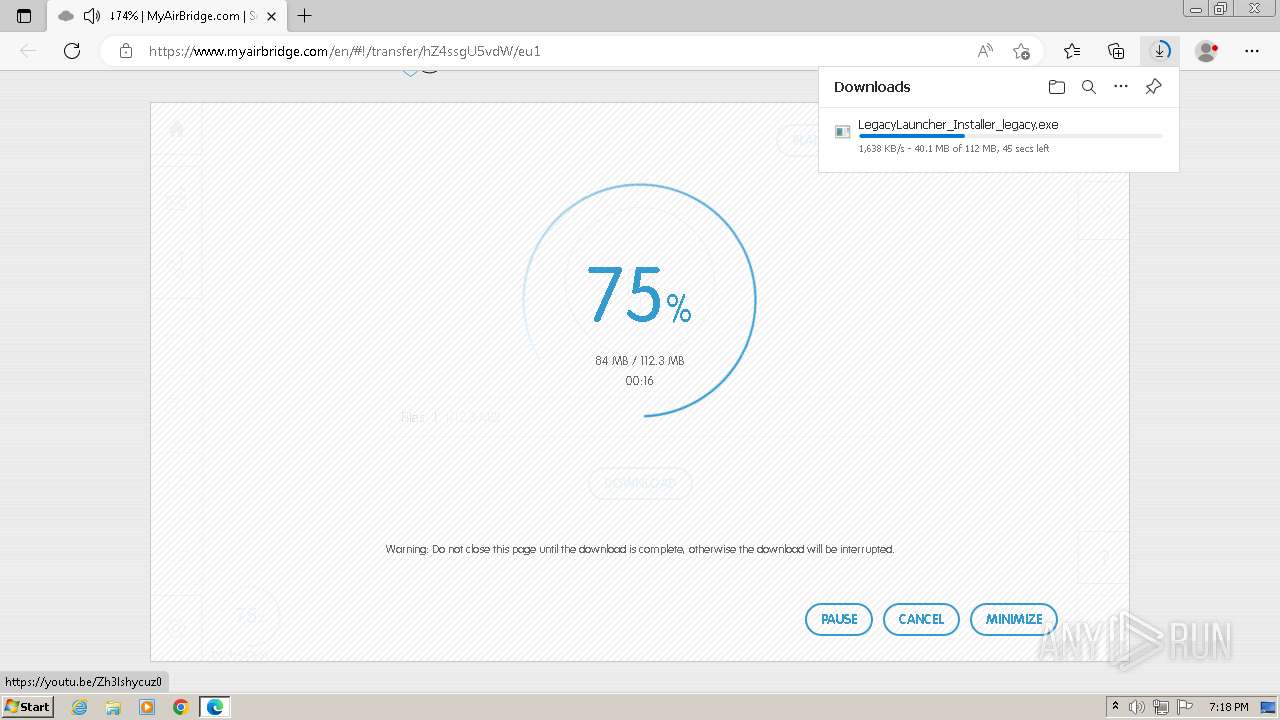Search downloads in the panel

click(1089, 87)
